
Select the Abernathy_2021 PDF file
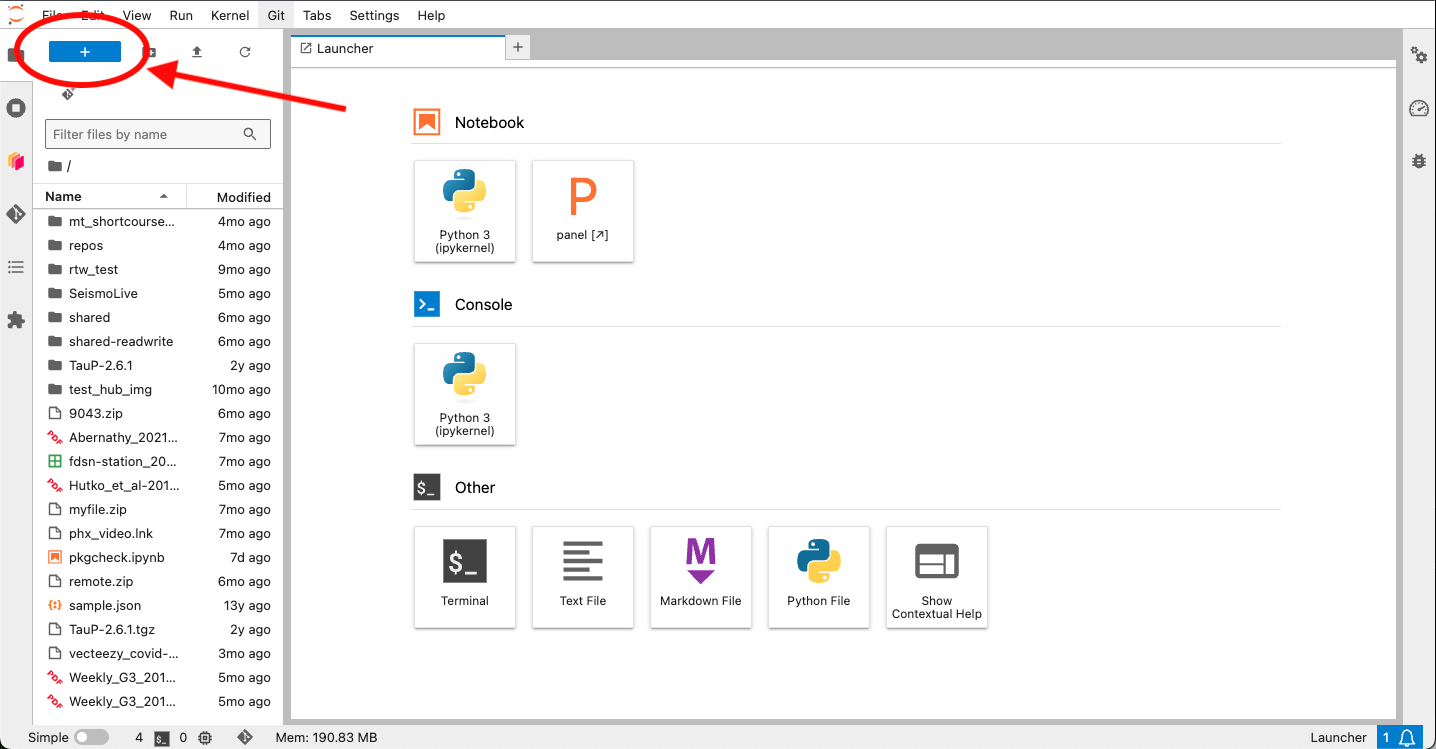click(158, 438)
